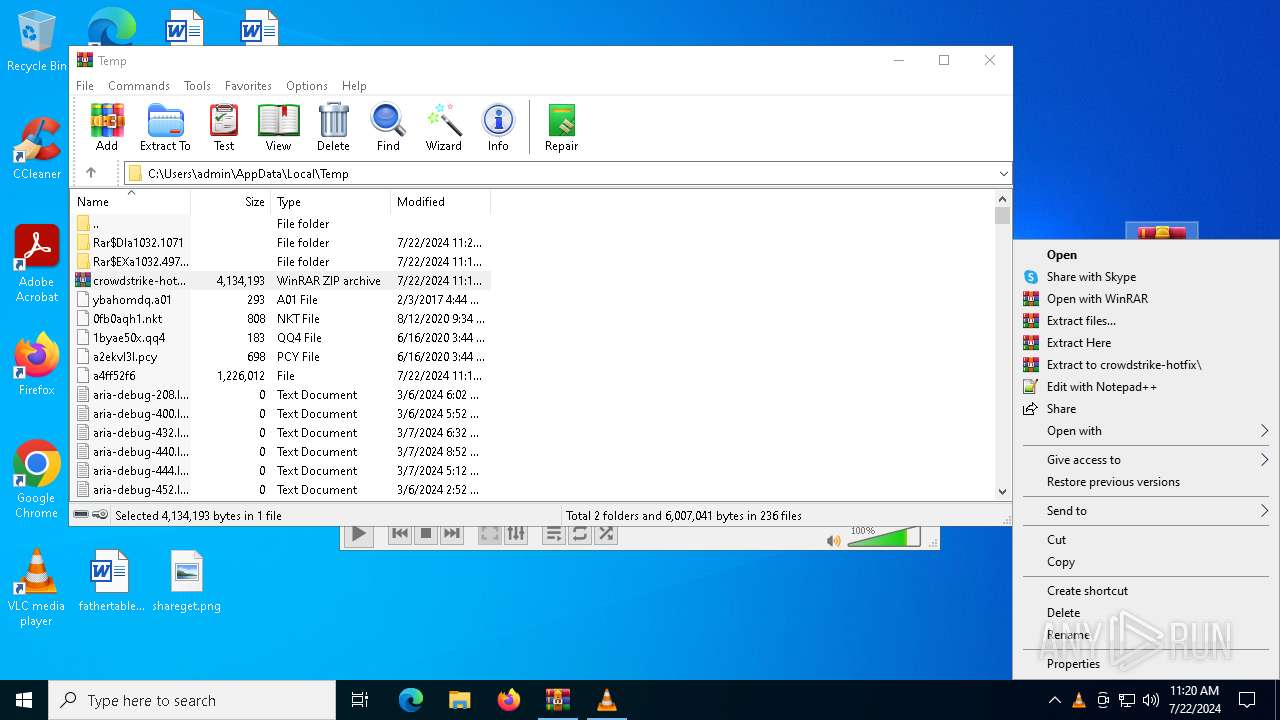Viewport: 1280px width, 720px height.
Task: Toggle the VLC playlist button
Action: (x=554, y=534)
